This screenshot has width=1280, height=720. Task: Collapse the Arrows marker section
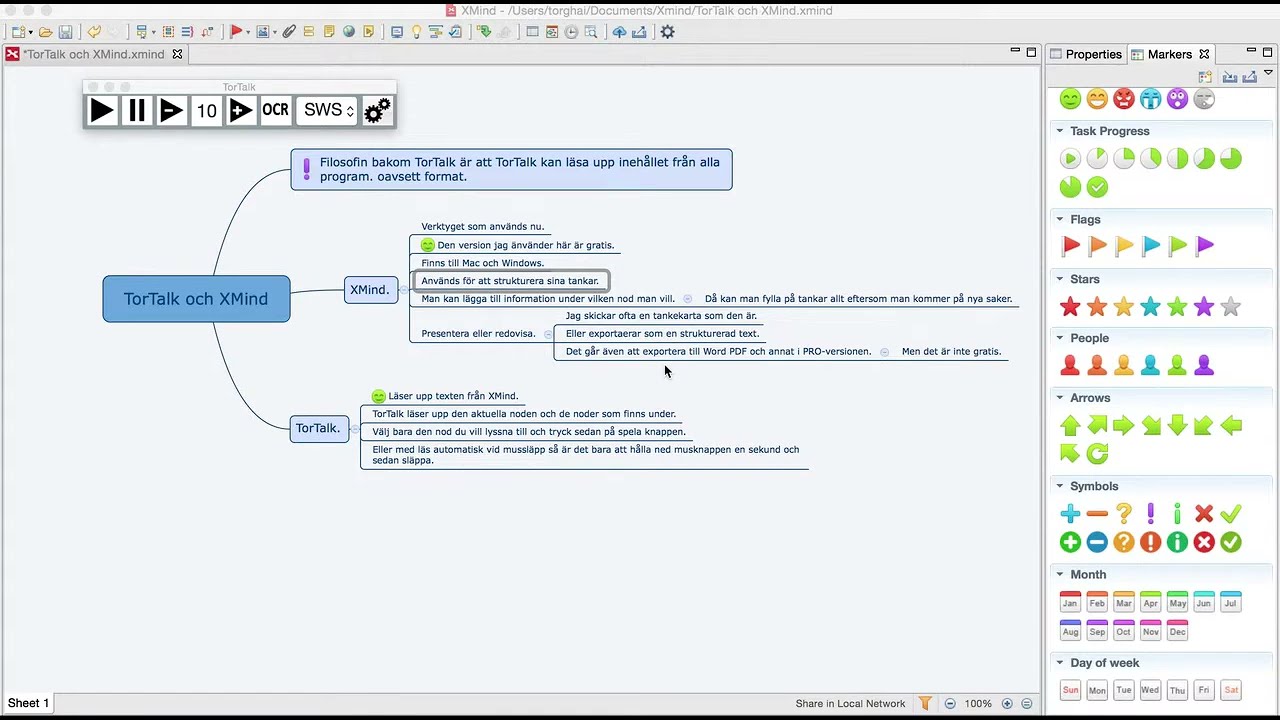point(1060,398)
